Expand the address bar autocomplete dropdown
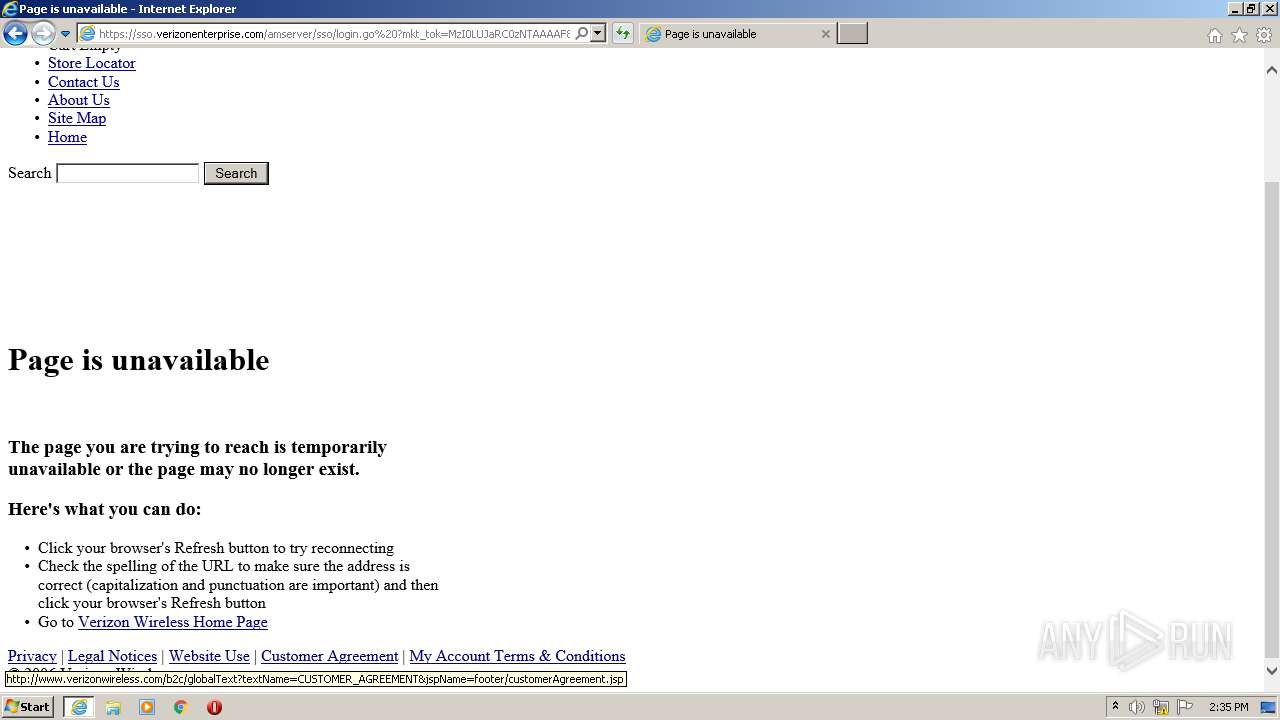This screenshot has width=1280, height=720. [x=598, y=34]
